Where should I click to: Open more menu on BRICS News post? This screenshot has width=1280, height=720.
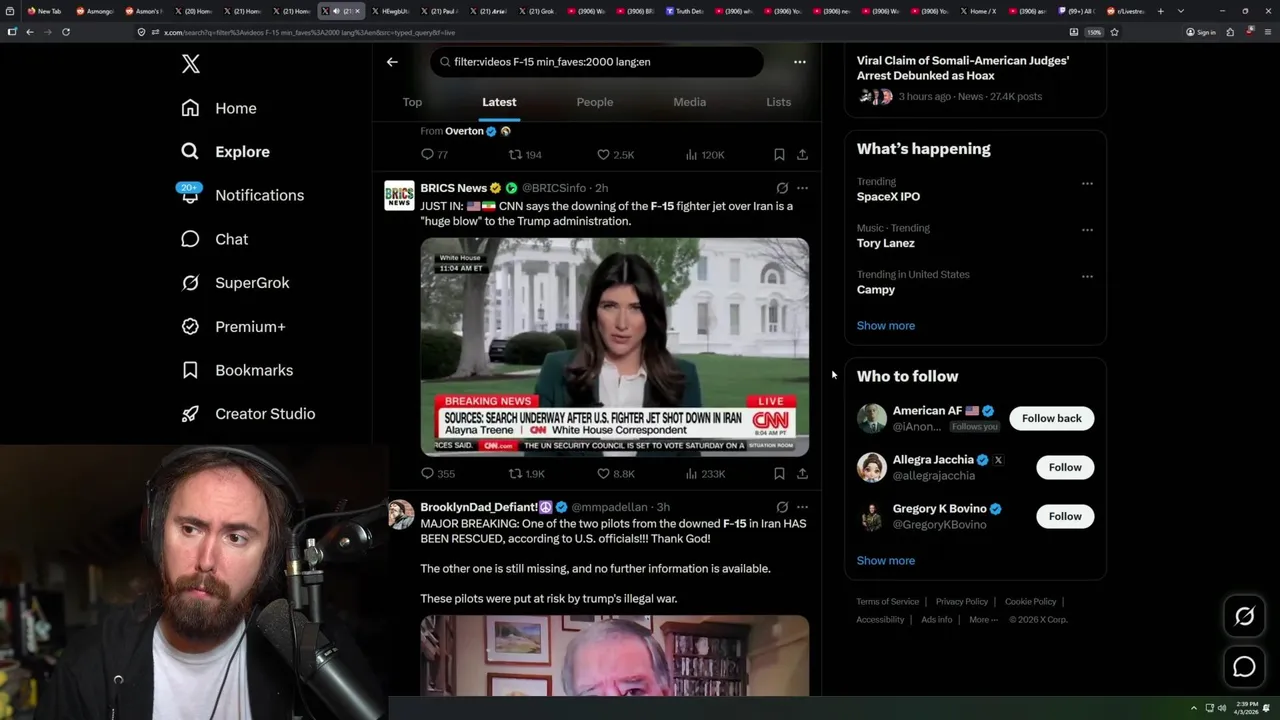[802, 188]
